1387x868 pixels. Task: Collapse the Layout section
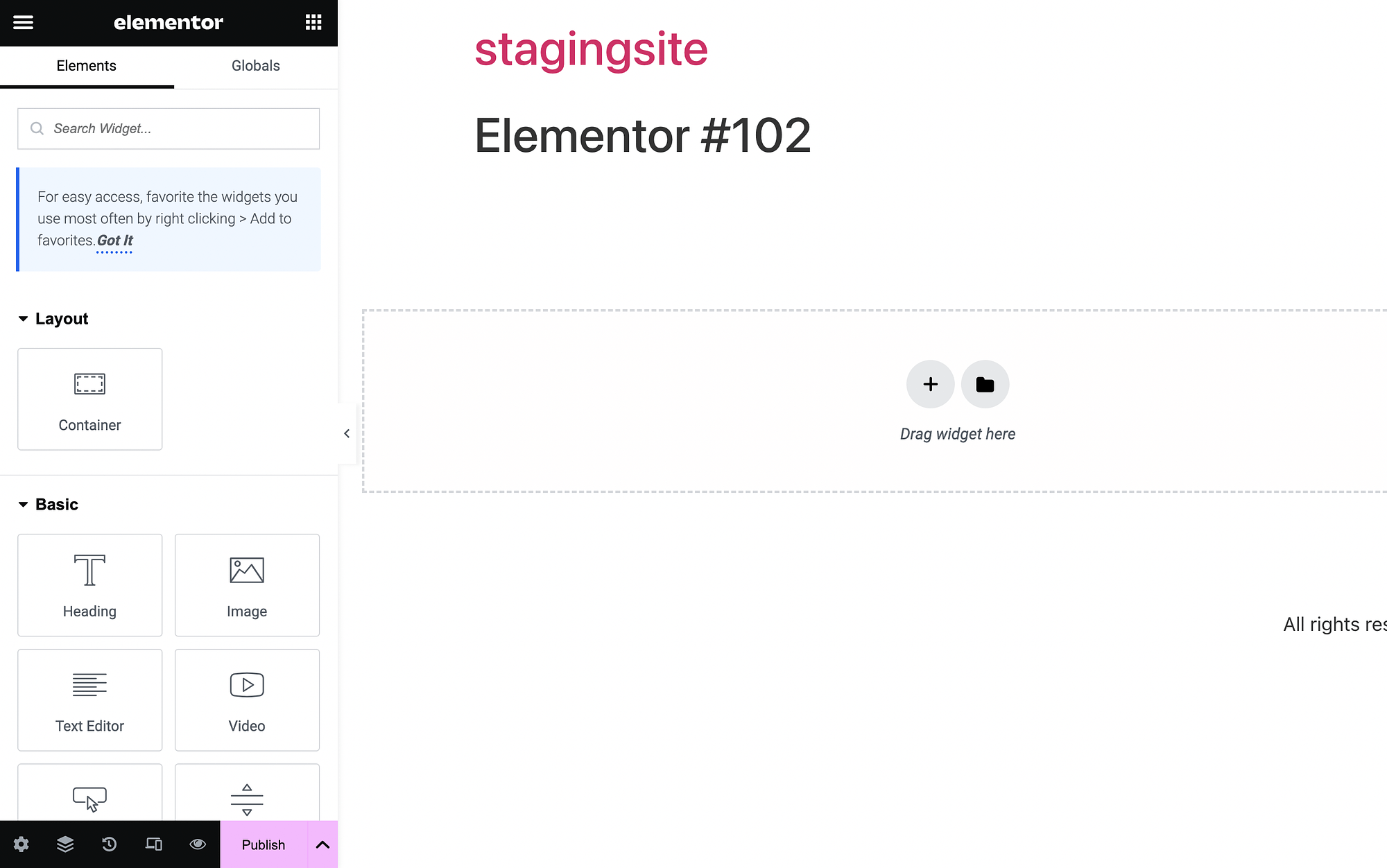22,318
